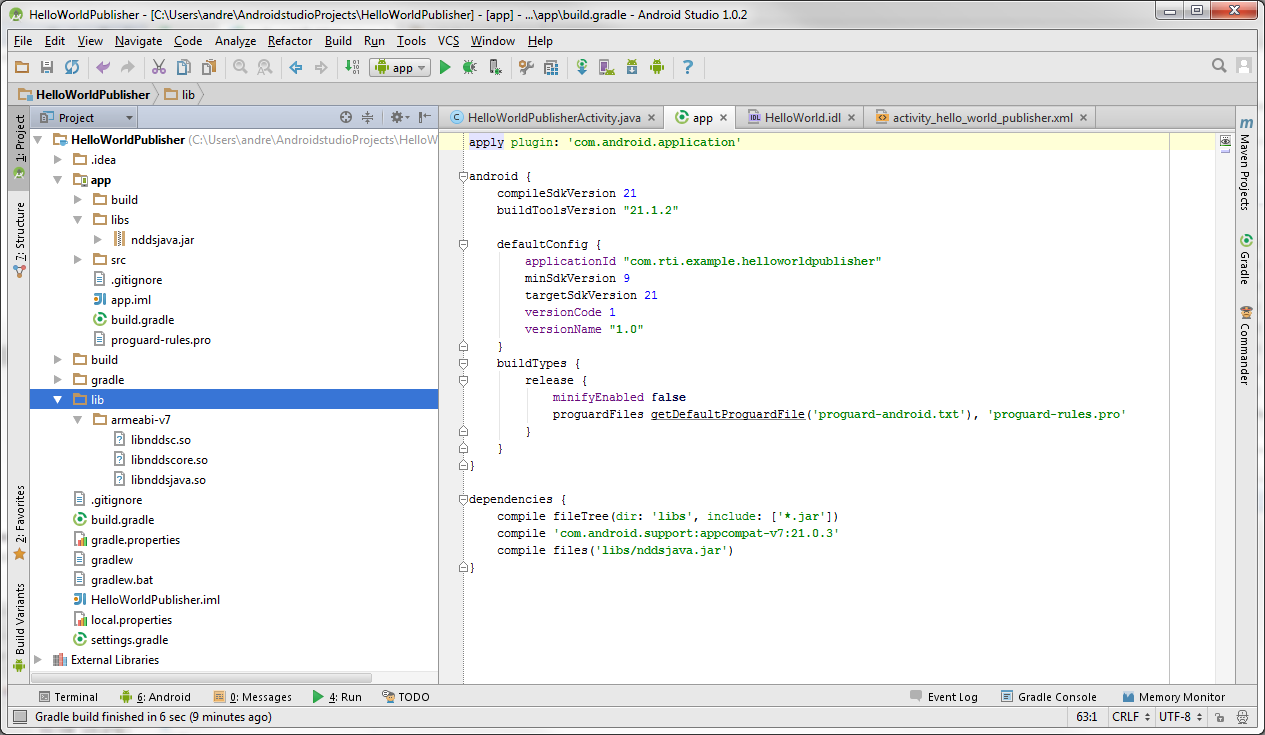Click the HelloWorldPublisher breadcrumb

84,95
